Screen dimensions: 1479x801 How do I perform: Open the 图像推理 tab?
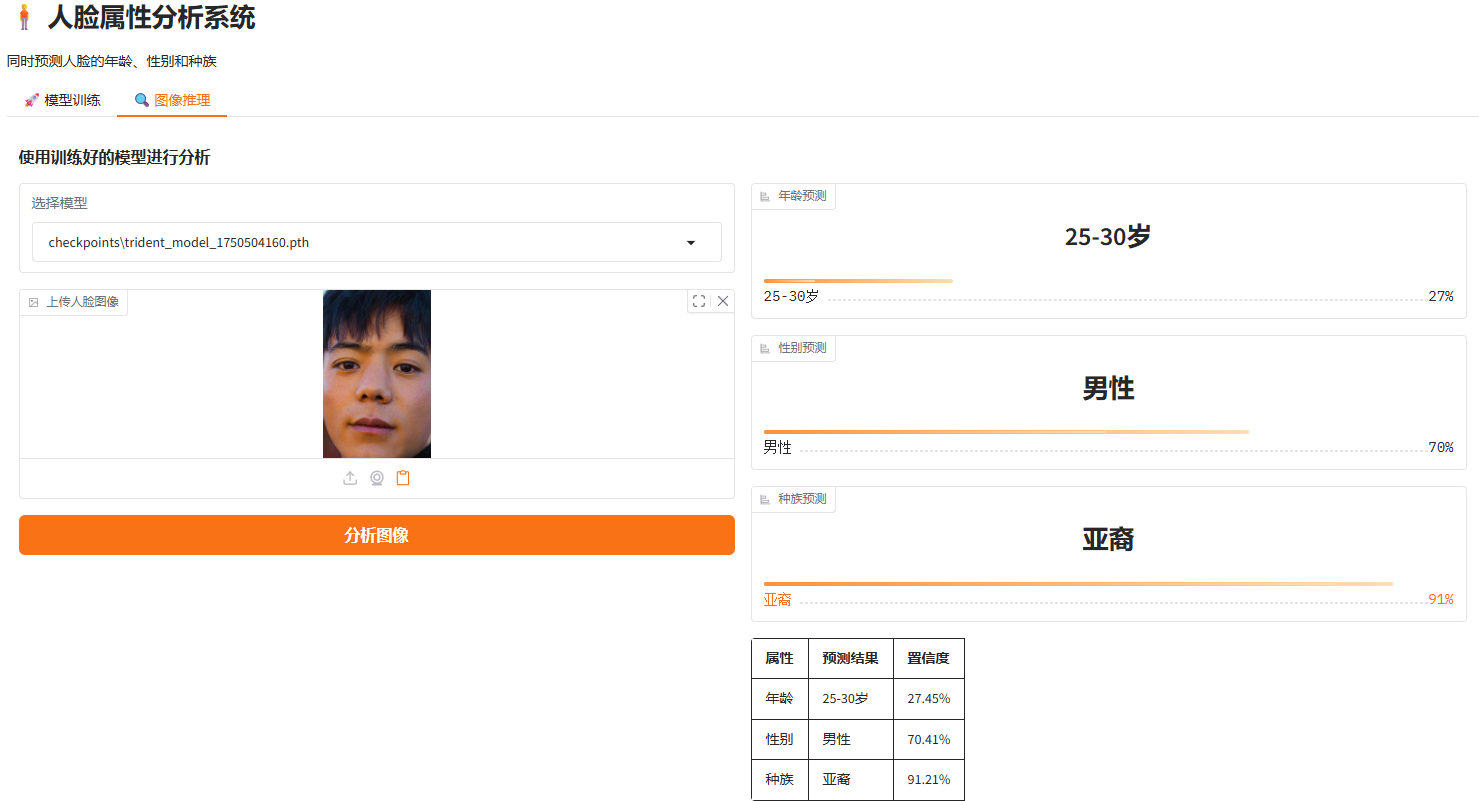[171, 100]
